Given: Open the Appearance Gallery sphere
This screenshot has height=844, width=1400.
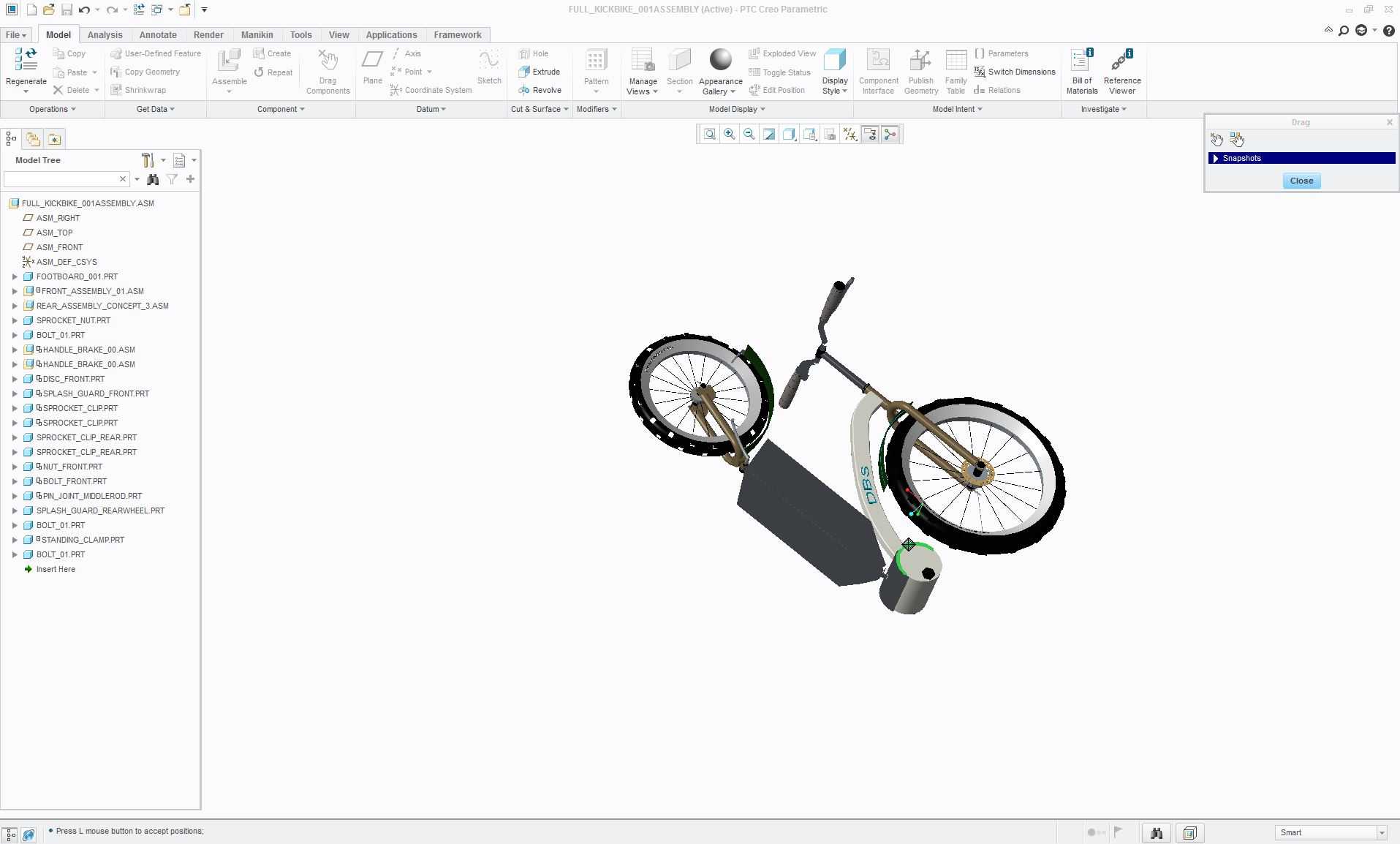Looking at the screenshot, I should coord(720,60).
